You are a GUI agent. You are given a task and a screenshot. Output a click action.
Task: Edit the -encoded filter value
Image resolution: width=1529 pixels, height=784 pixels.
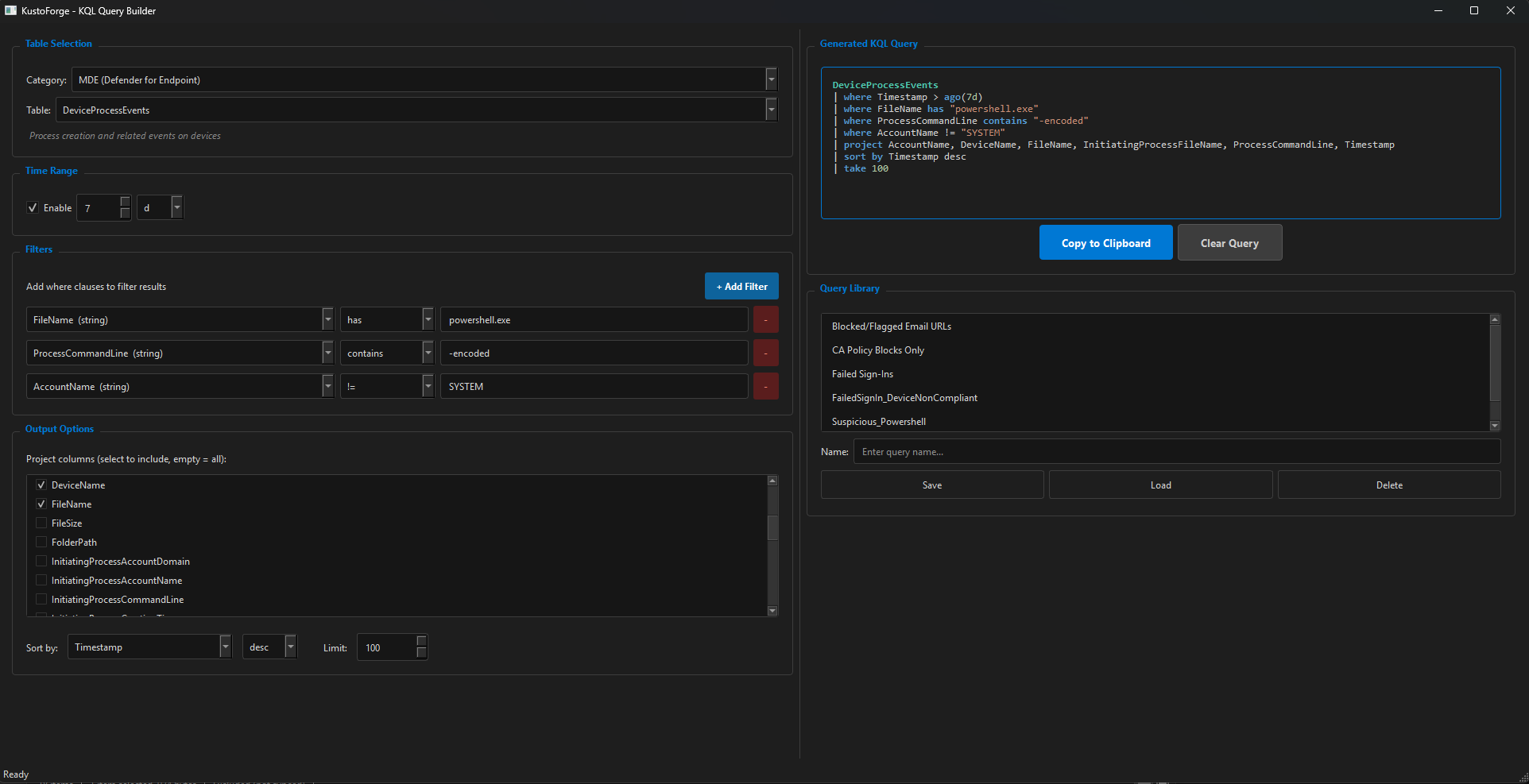click(x=594, y=353)
